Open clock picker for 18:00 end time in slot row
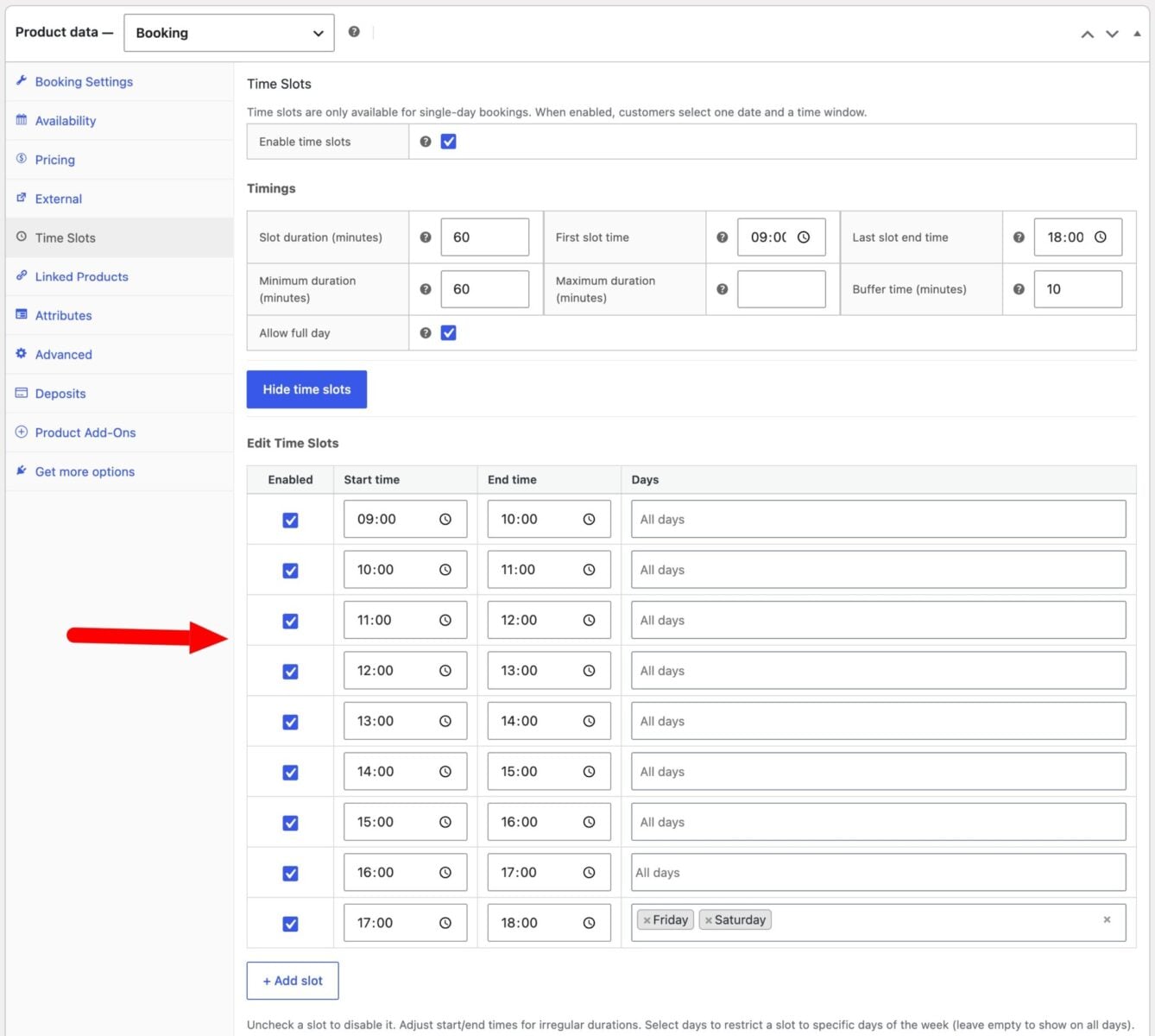Image resolution: width=1155 pixels, height=1036 pixels. point(589,923)
